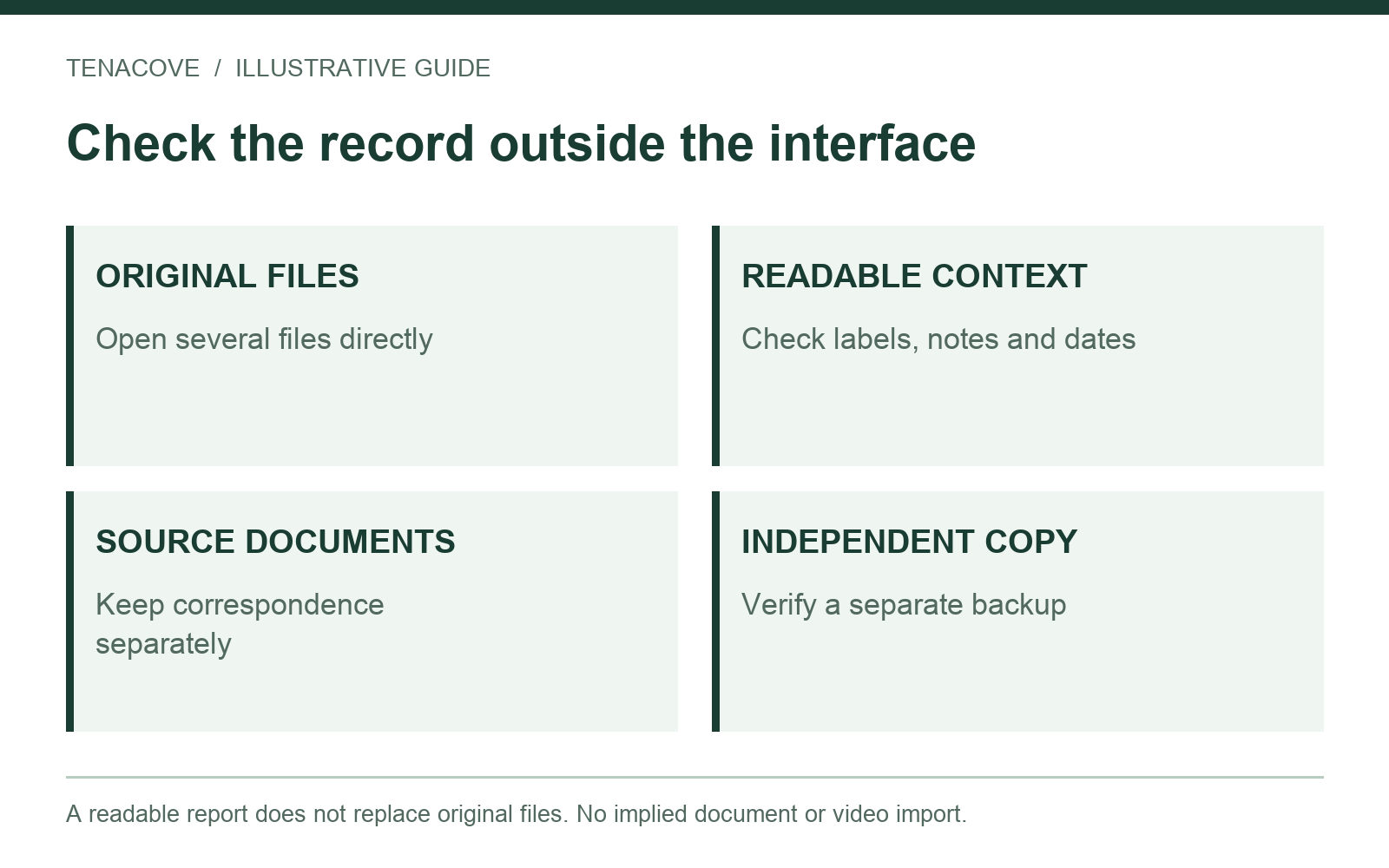1389x868 pixels.
Task: Select the INDEPENDENT COPY card title
Action: [909, 542]
